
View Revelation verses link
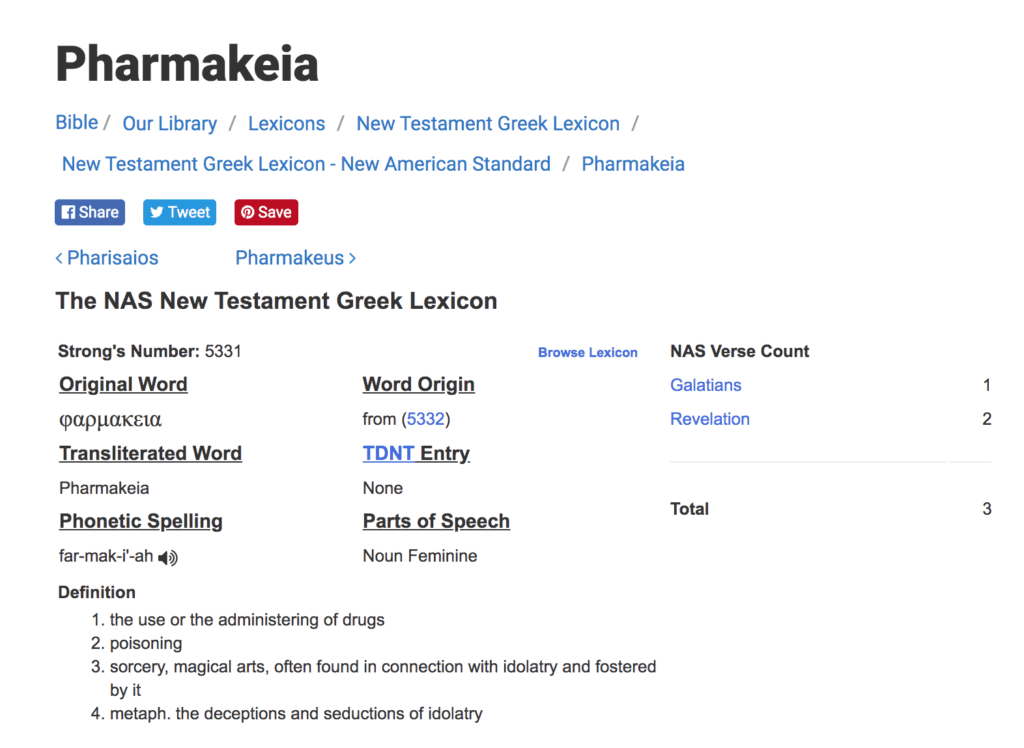pyautogui.click(x=710, y=419)
